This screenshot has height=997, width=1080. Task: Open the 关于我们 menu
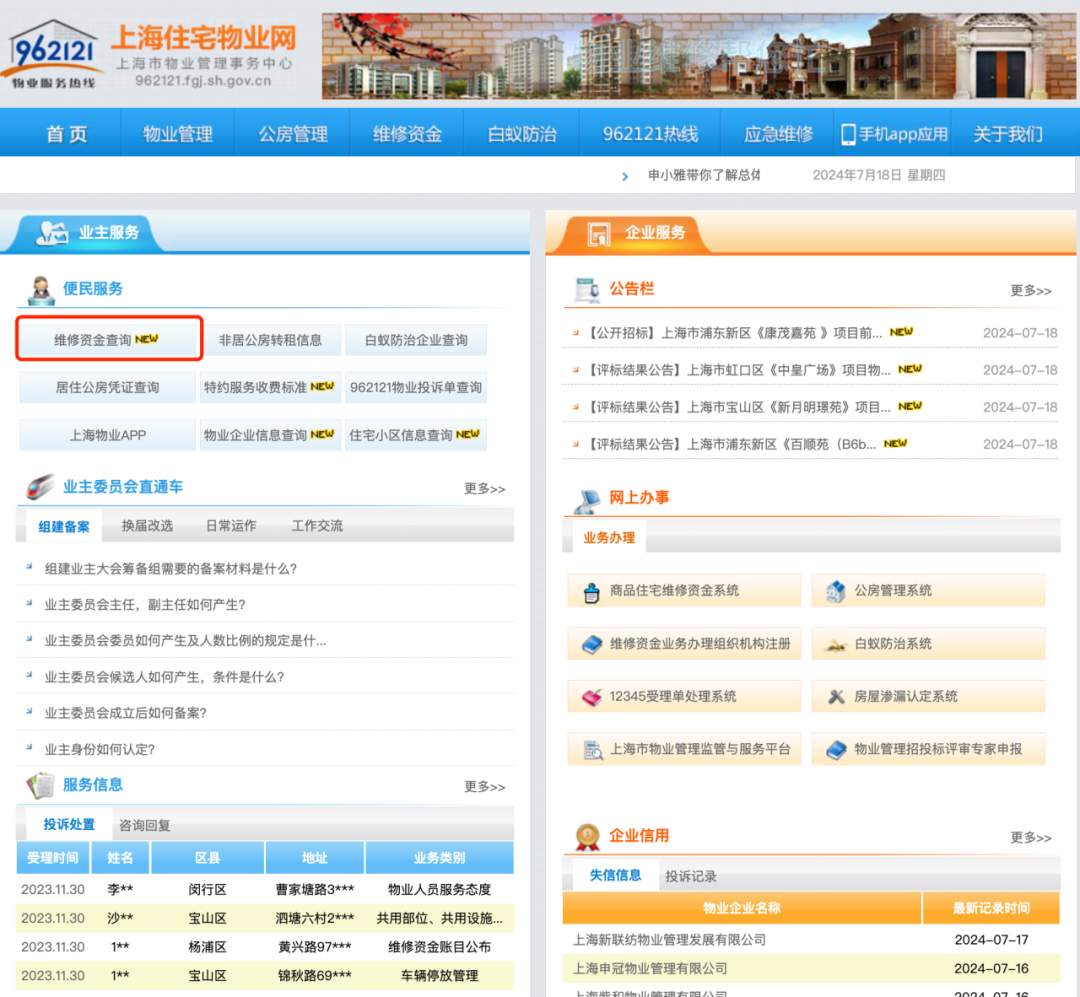click(x=1008, y=134)
